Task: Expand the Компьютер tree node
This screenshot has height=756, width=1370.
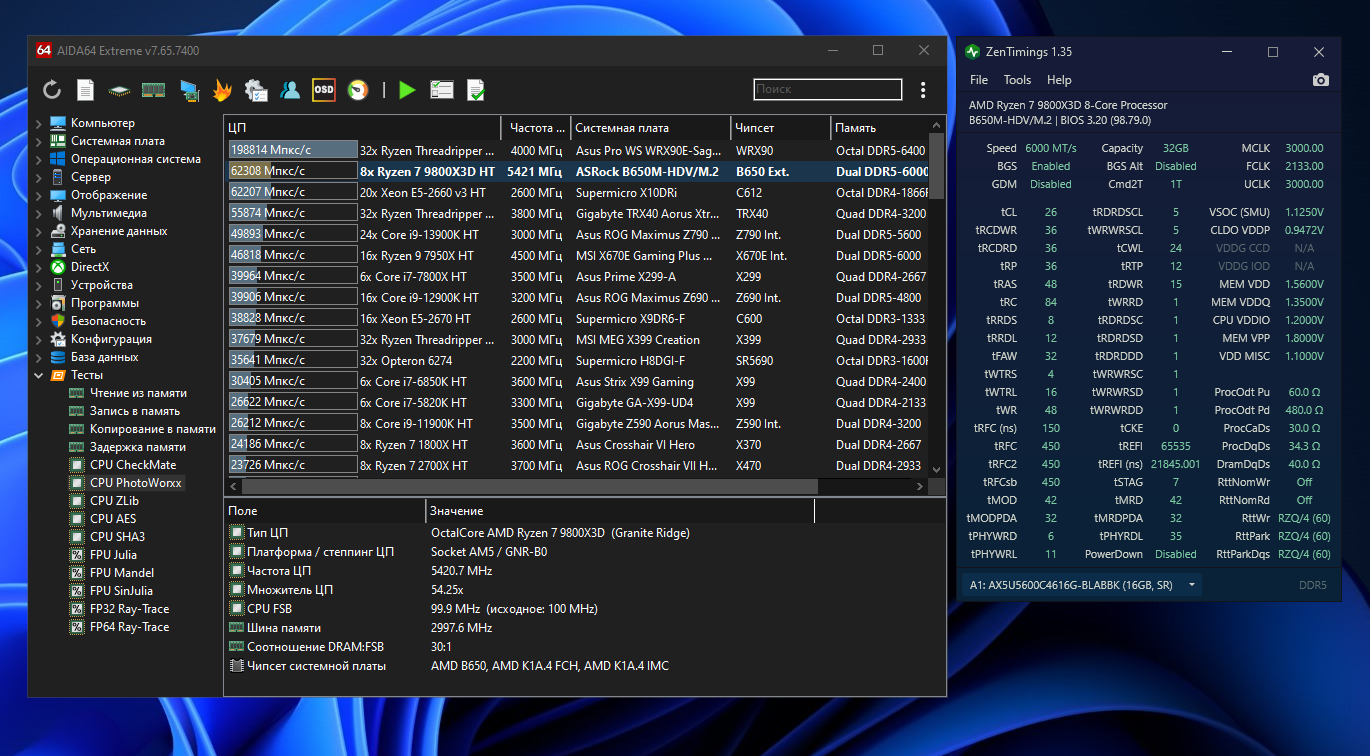Action: click(39, 123)
